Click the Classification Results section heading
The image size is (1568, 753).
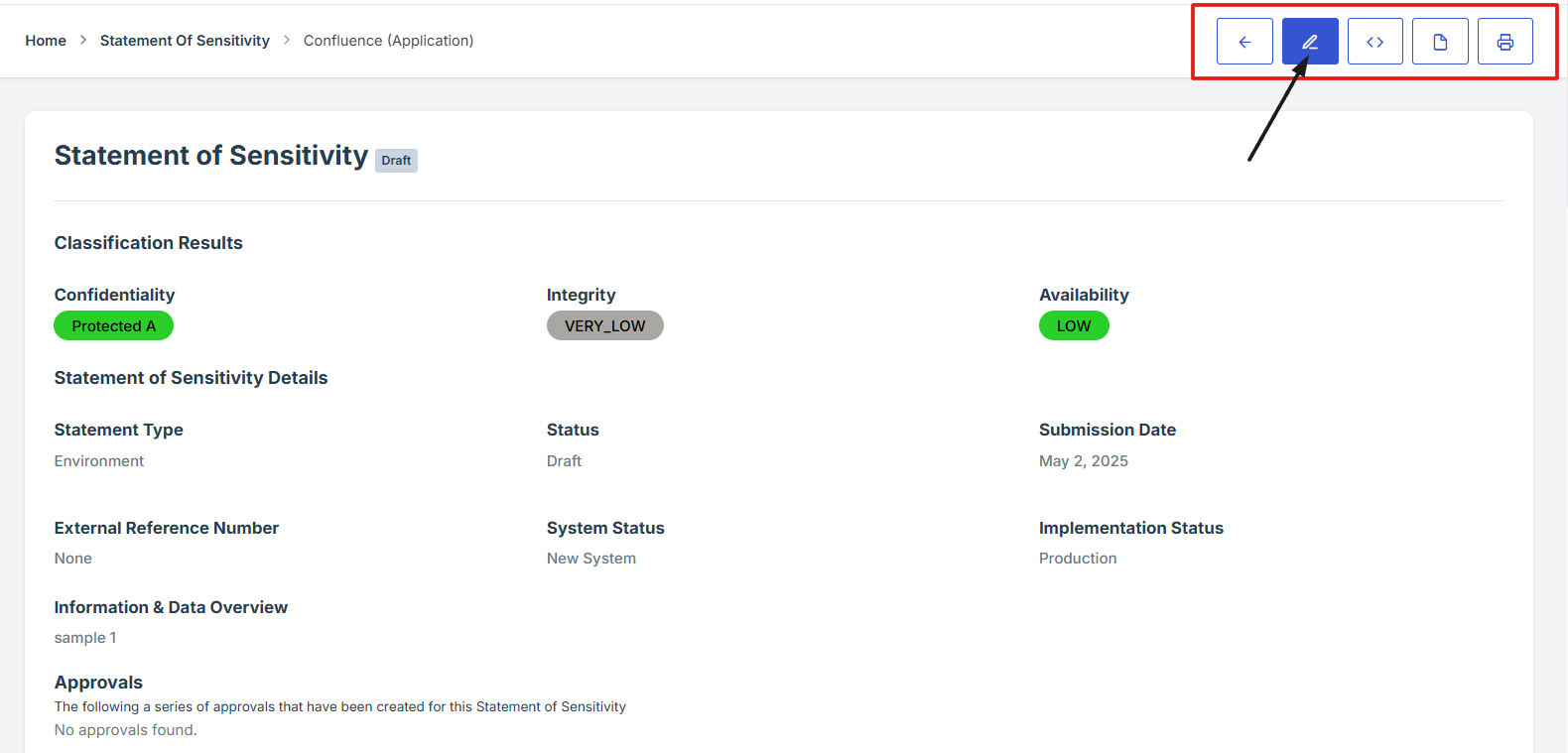click(x=148, y=243)
